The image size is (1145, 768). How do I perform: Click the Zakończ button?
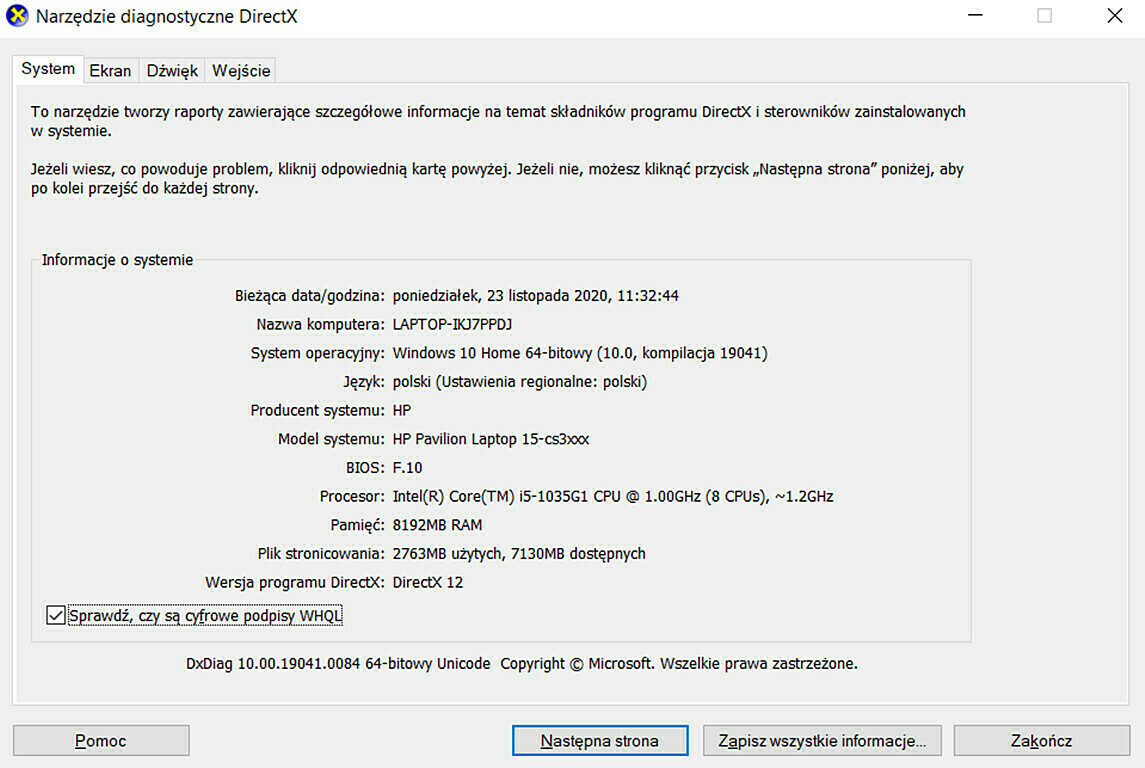pyautogui.click(x=1041, y=741)
